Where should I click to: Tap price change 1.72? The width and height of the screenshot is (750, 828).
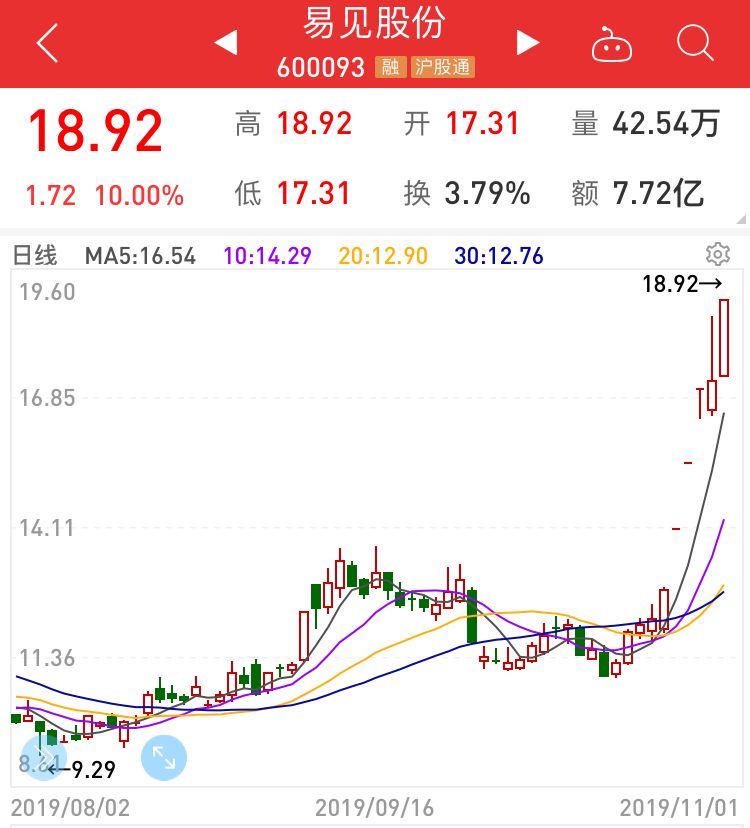(x=51, y=195)
